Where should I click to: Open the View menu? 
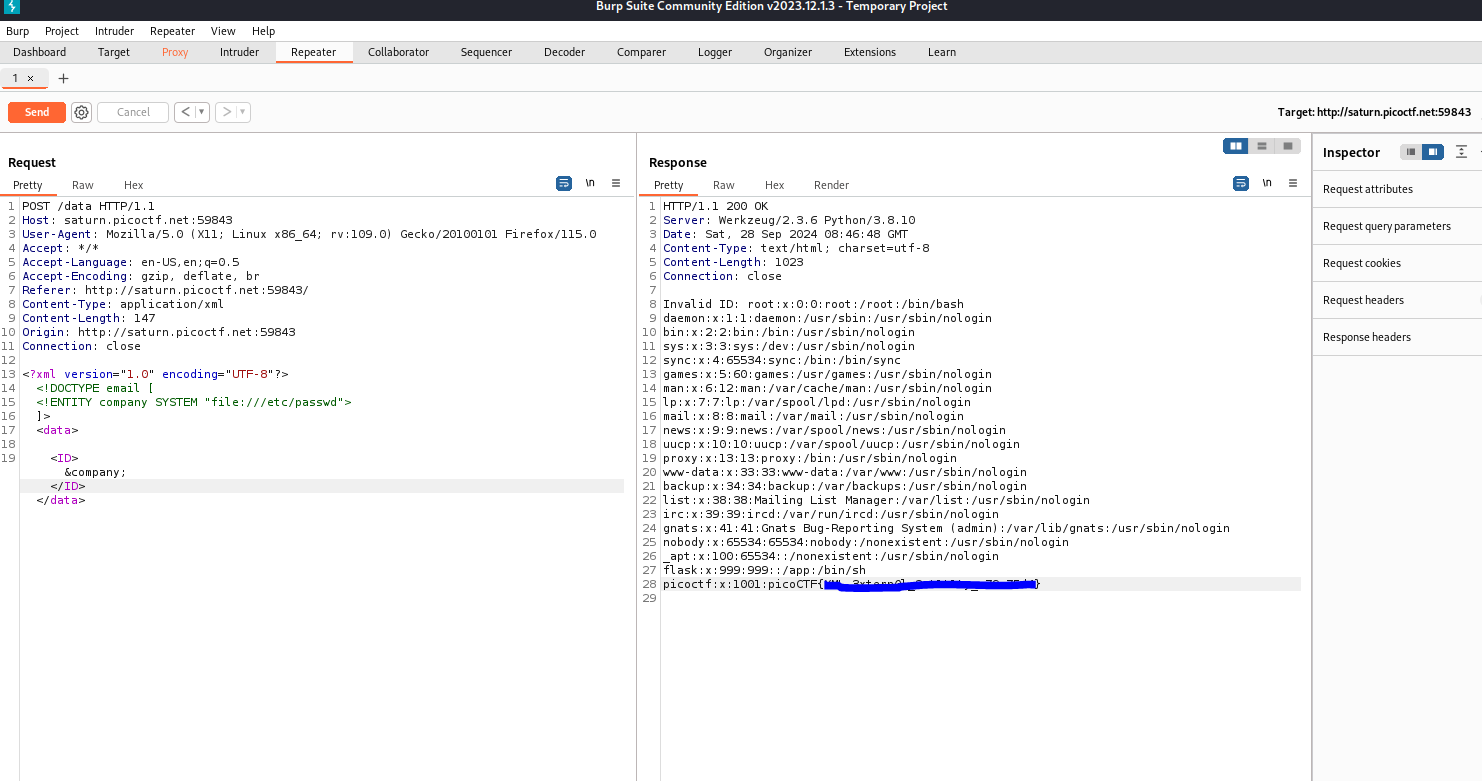[x=223, y=31]
